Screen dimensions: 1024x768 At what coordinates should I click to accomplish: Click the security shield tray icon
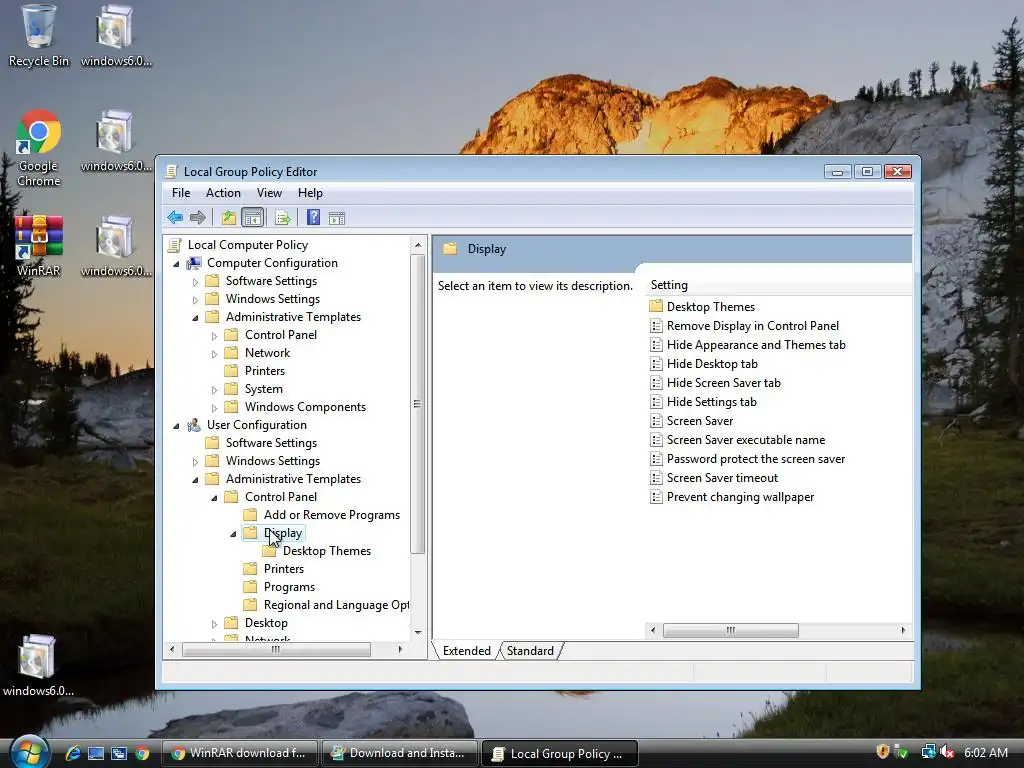[x=882, y=752]
